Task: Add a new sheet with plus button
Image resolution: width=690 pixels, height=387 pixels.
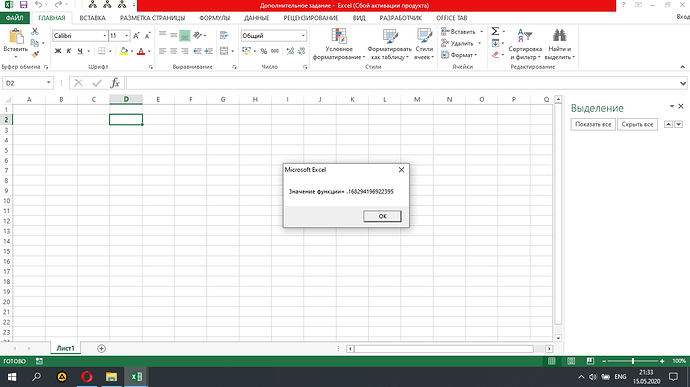Action: coord(101,348)
